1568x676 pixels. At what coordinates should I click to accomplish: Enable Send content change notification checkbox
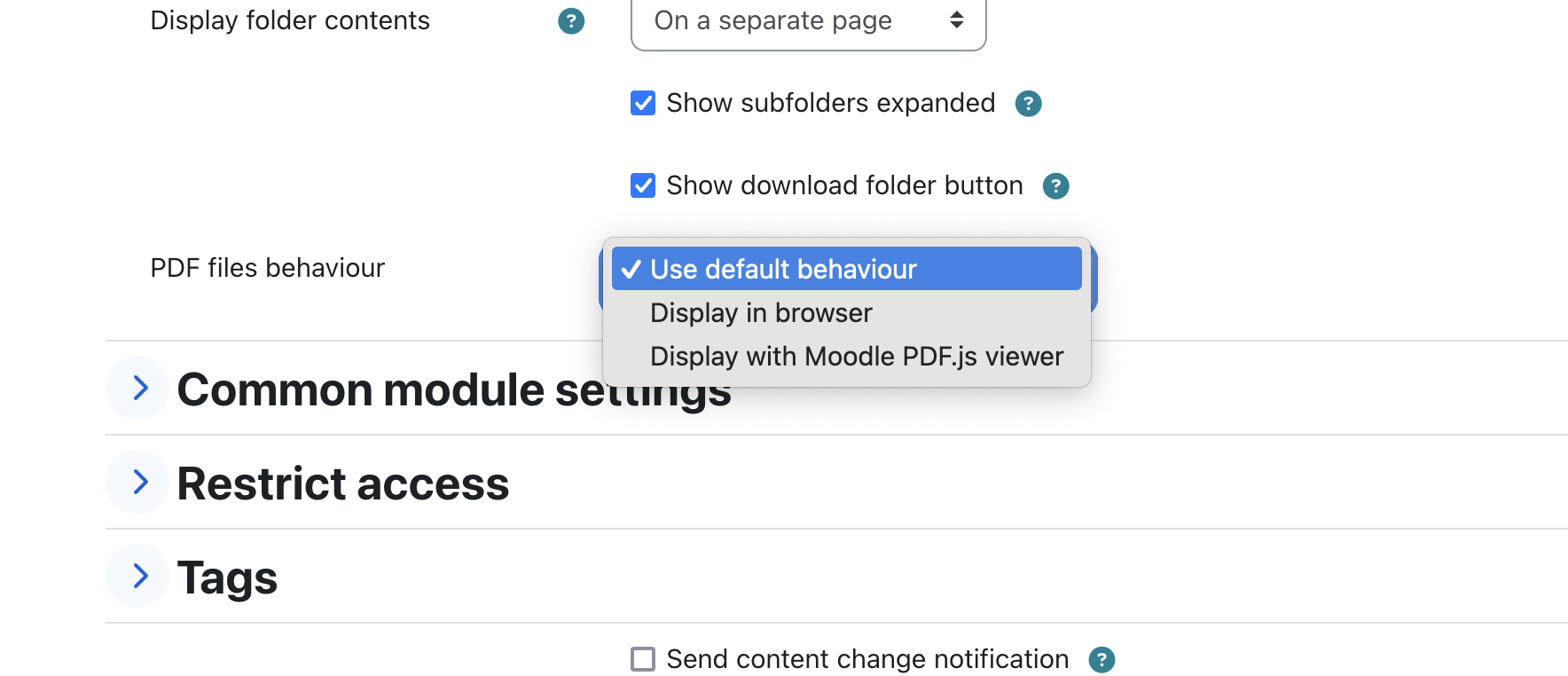(643, 659)
